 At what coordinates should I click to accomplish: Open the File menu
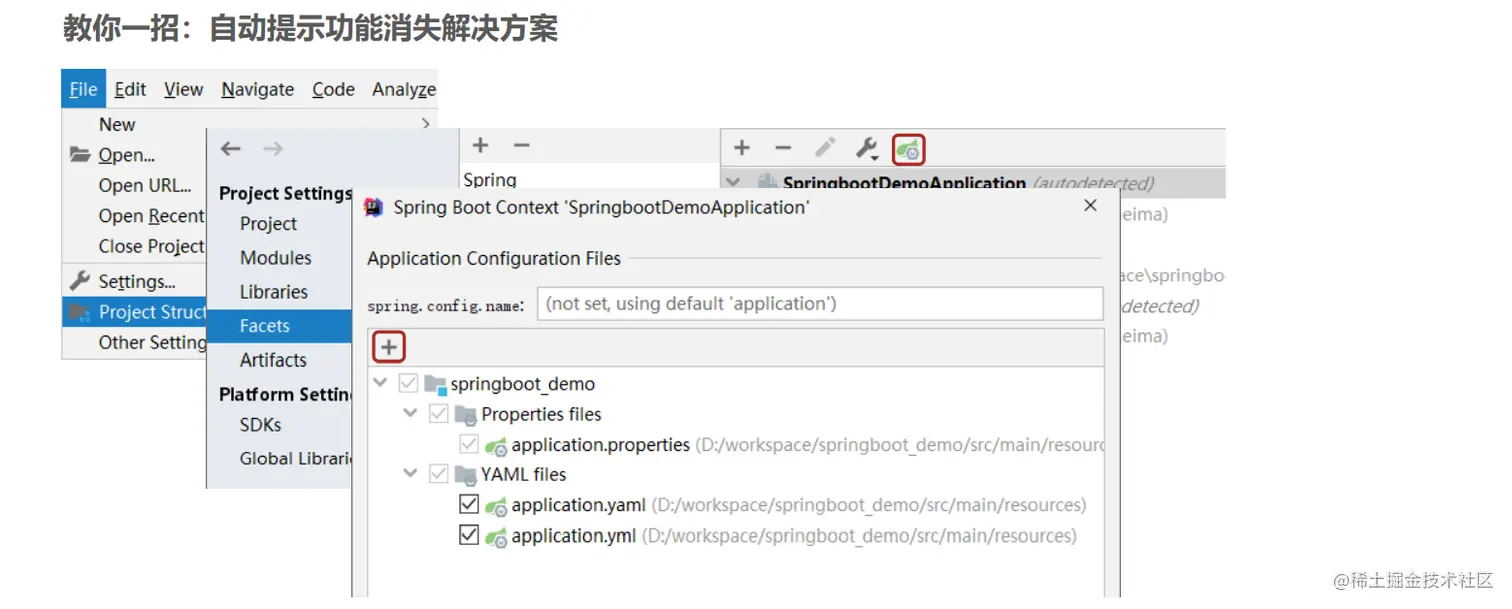coord(83,89)
